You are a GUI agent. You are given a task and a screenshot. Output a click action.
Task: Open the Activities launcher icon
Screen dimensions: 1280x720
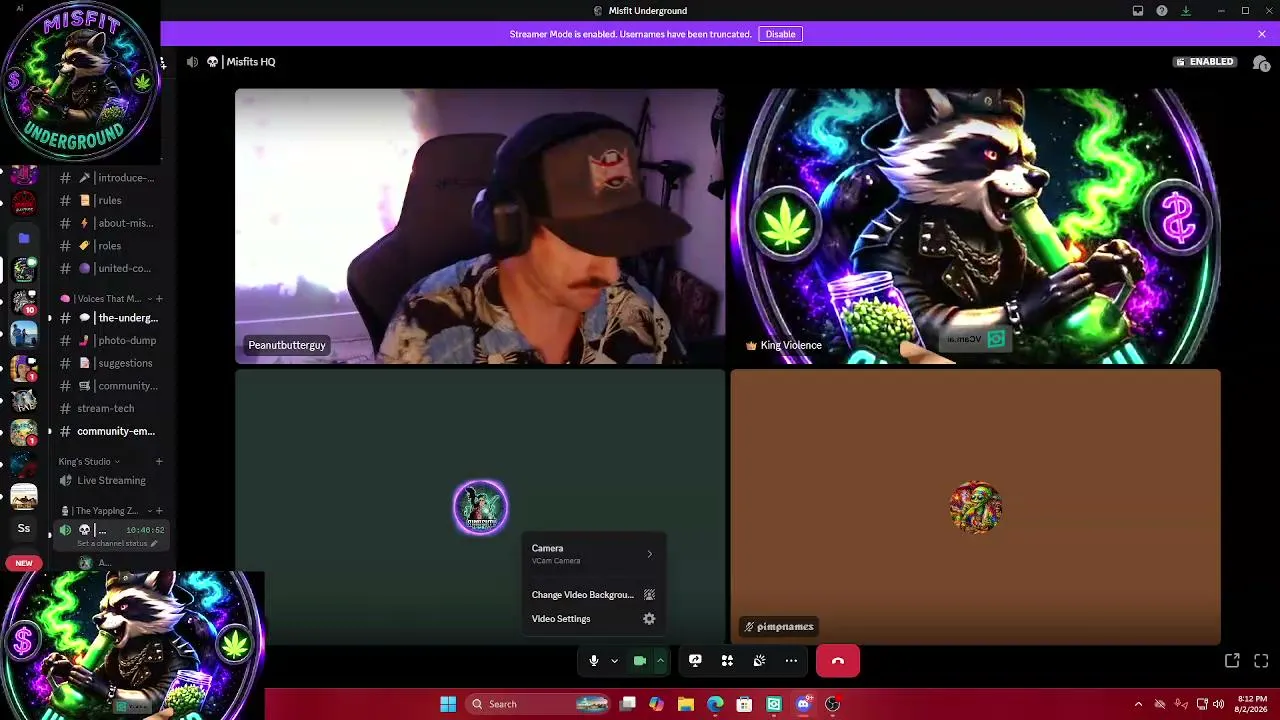[727, 661]
